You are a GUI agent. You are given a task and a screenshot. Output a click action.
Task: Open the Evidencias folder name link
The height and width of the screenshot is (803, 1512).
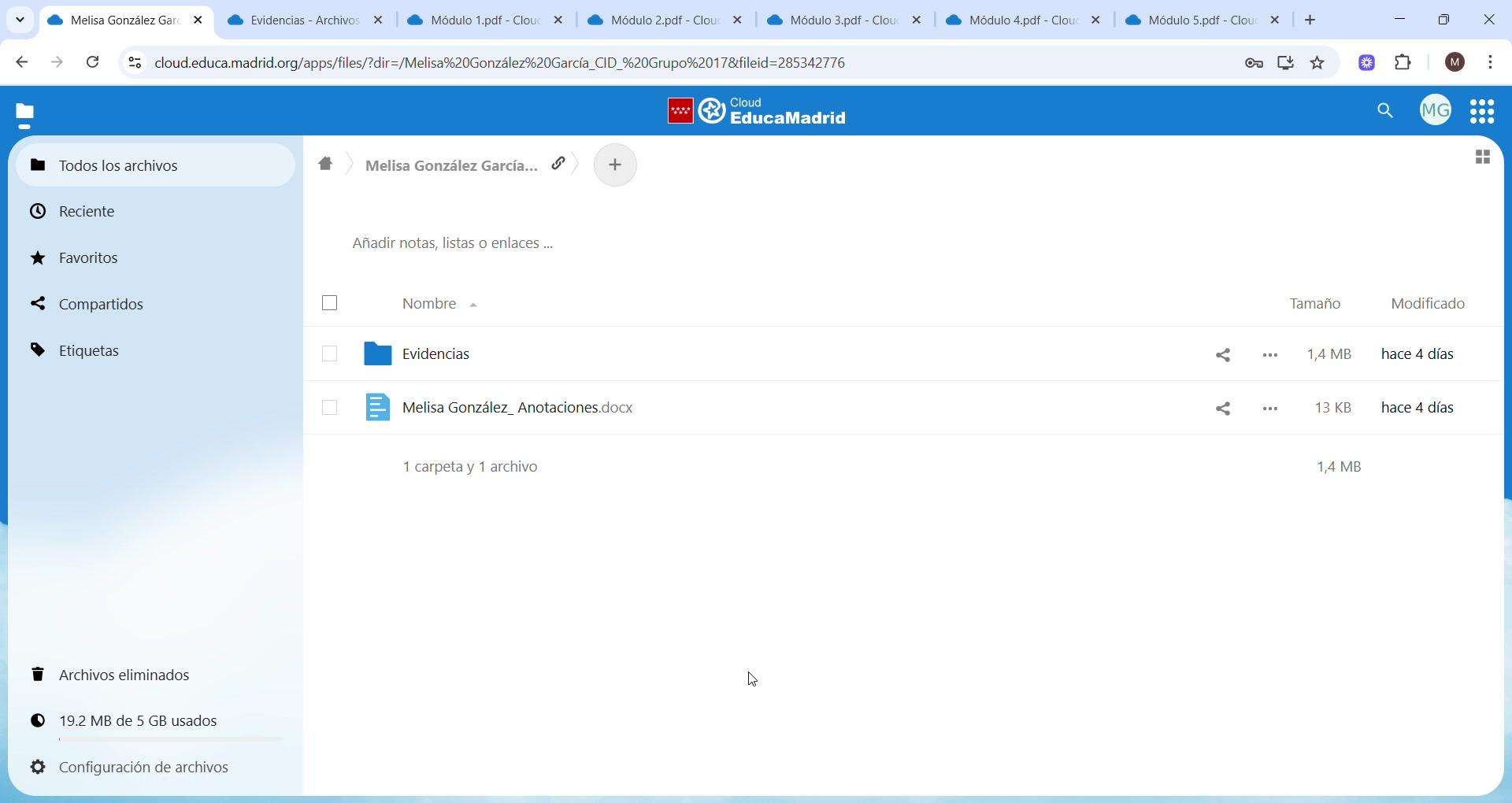click(436, 354)
